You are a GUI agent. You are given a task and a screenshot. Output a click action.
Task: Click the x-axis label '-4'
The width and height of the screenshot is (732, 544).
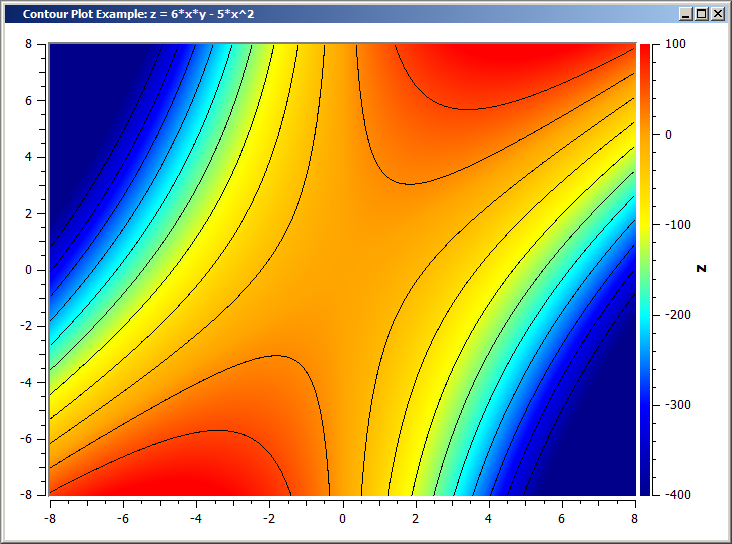click(196, 518)
